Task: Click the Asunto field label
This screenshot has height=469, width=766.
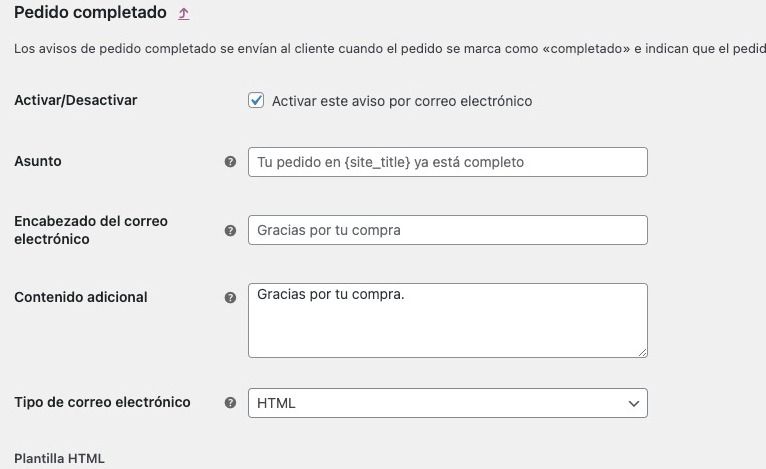Action: (x=38, y=161)
